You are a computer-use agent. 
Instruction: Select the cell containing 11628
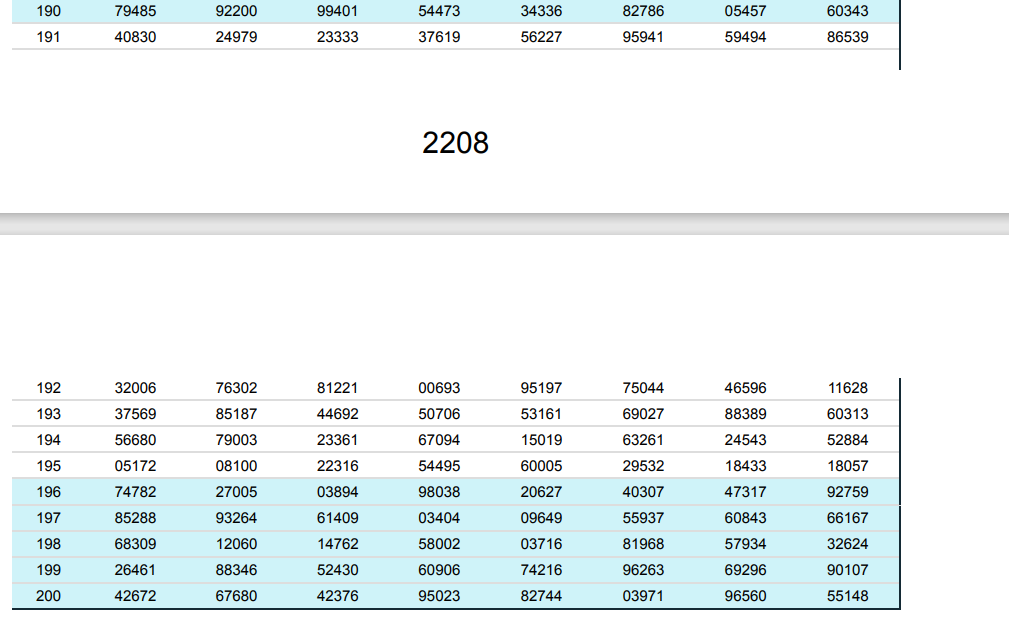point(845,388)
